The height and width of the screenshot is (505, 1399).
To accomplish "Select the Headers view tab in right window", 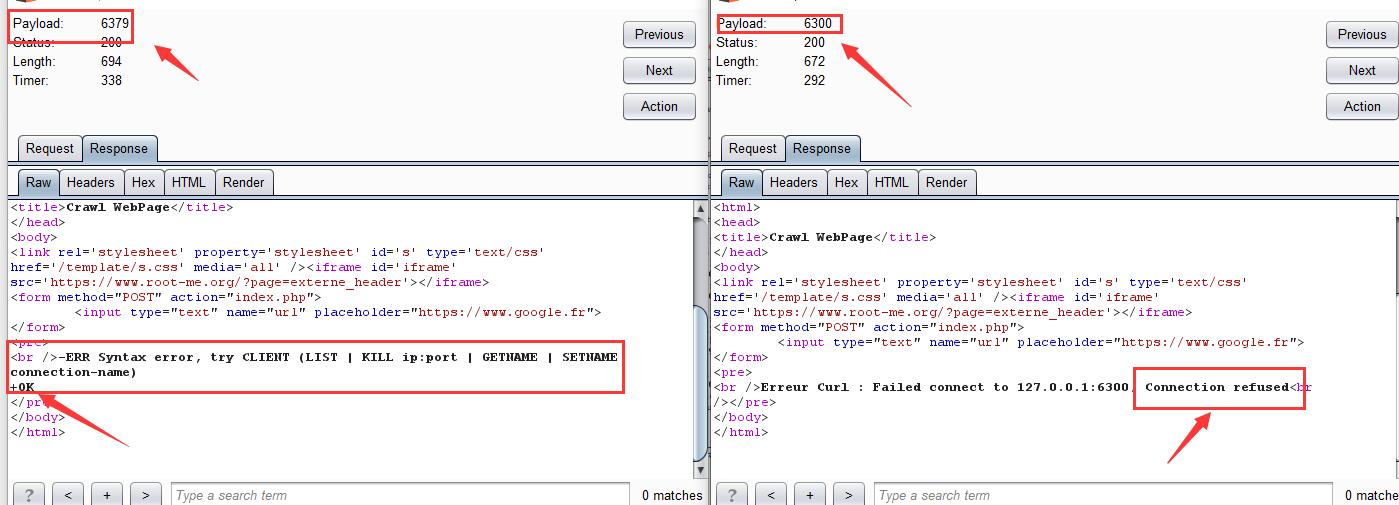I will coord(794,182).
